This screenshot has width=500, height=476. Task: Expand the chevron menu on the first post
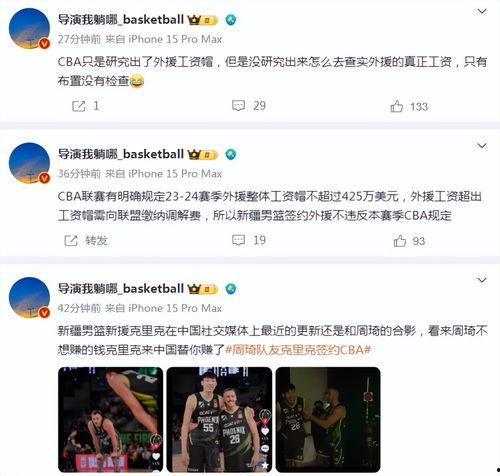pyautogui.click(x=482, y=11)
